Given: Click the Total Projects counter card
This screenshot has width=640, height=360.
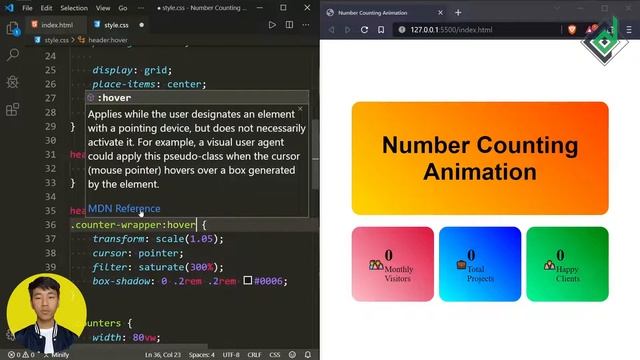Looking at the screenshot, I should coord(480,264).
